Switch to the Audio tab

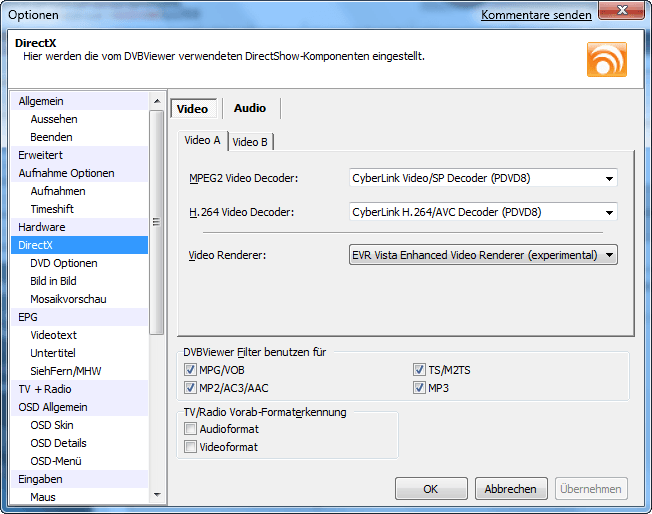click(250, 108)
